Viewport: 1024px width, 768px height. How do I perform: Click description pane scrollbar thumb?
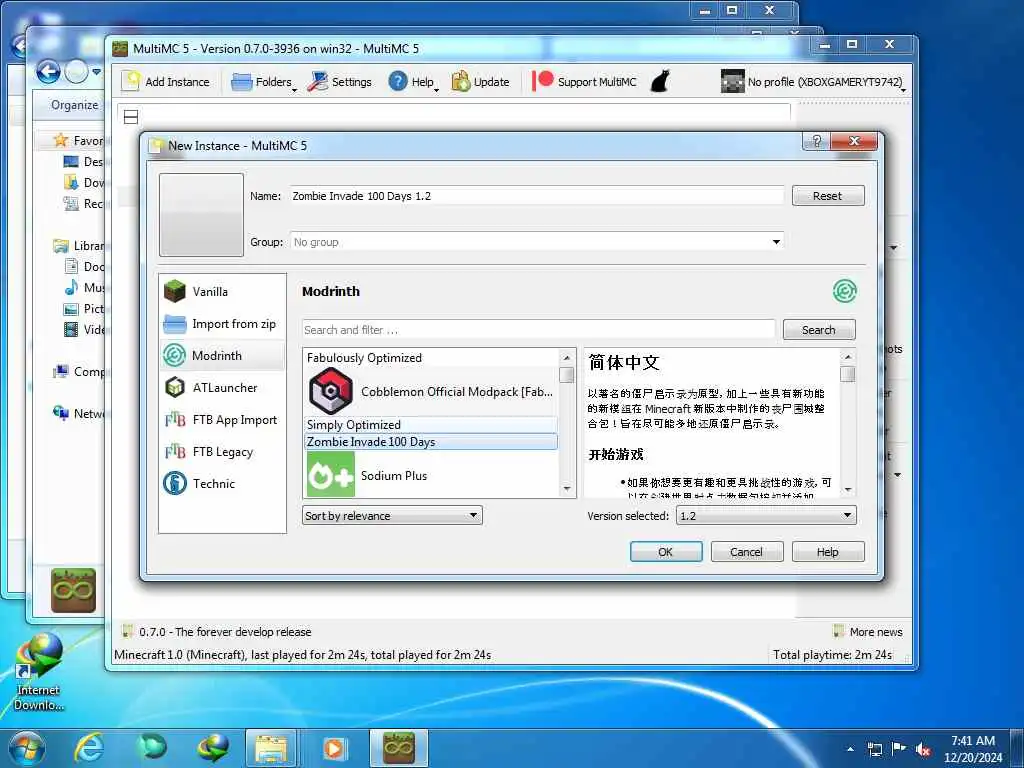[848, 374]
